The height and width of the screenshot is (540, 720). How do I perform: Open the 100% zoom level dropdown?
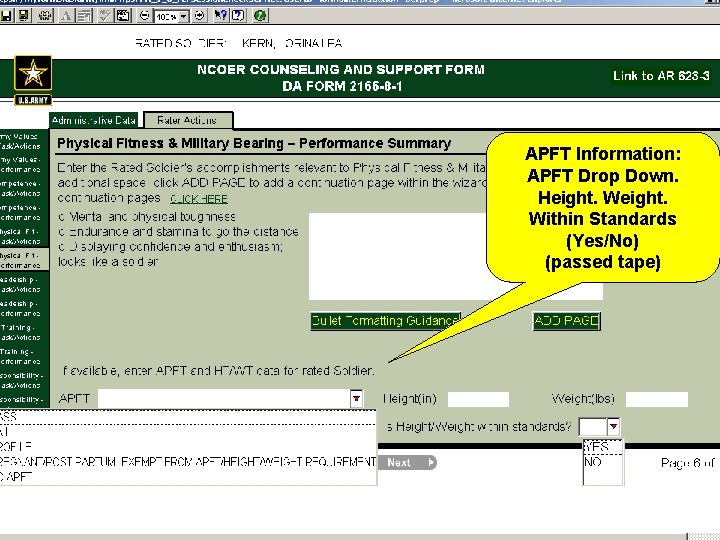184,17
